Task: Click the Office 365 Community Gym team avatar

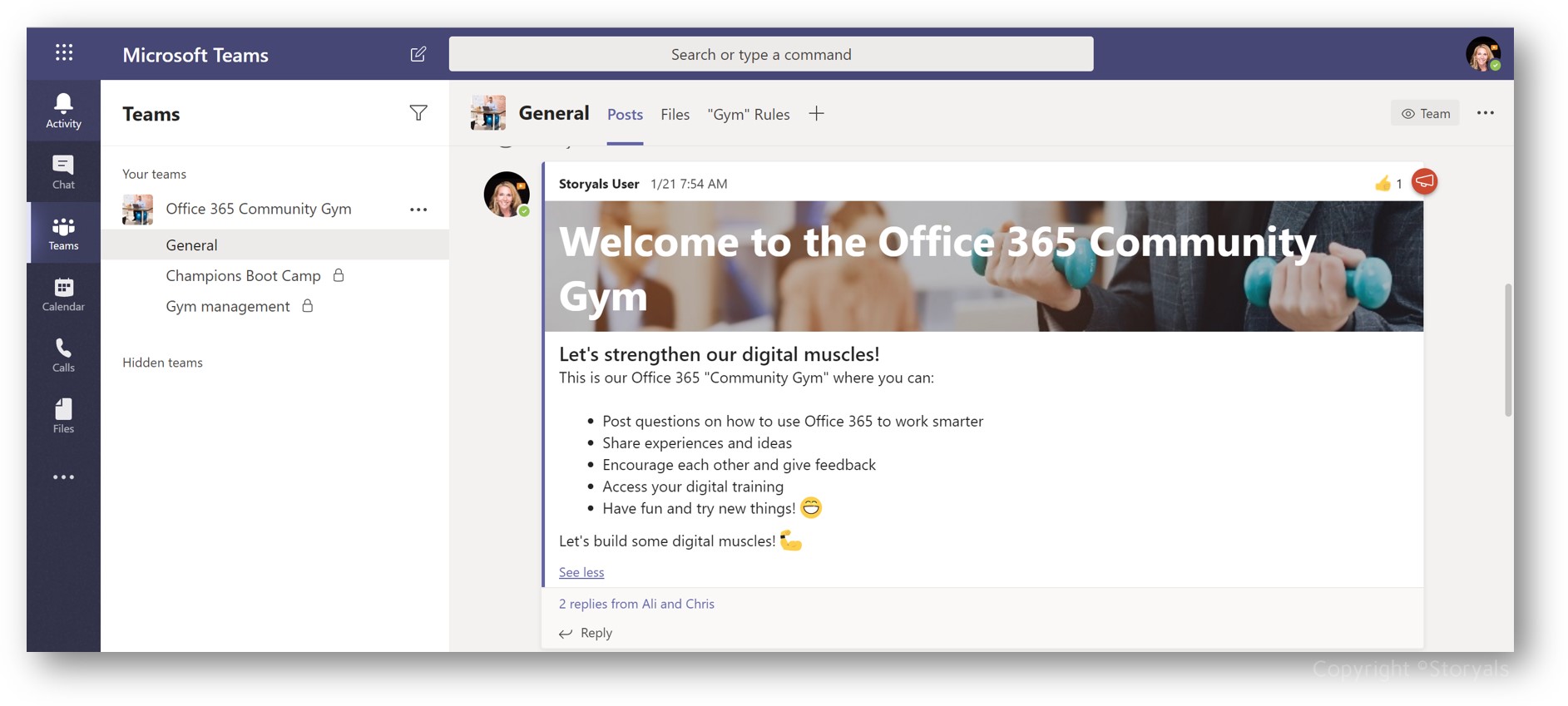Action: click(x=137, y=209)
